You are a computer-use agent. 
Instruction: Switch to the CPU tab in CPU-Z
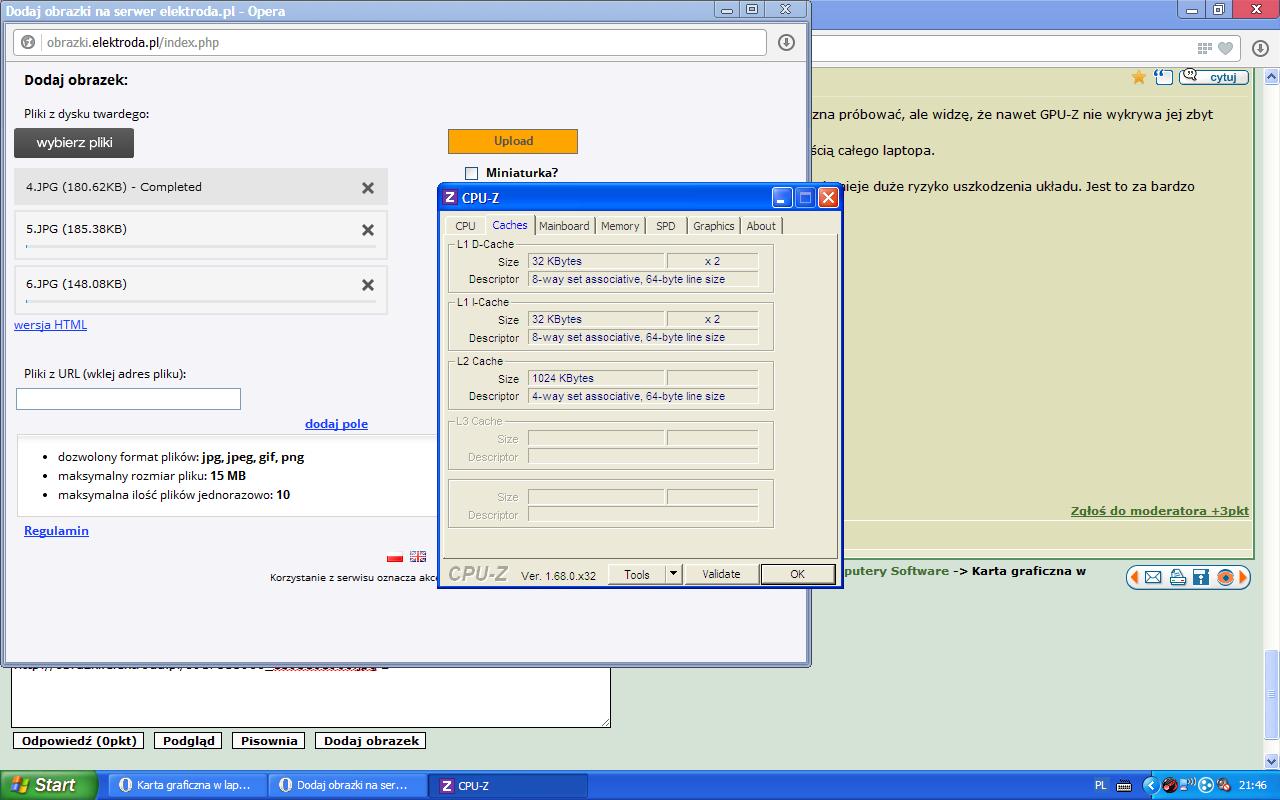[x=465, y=226]
